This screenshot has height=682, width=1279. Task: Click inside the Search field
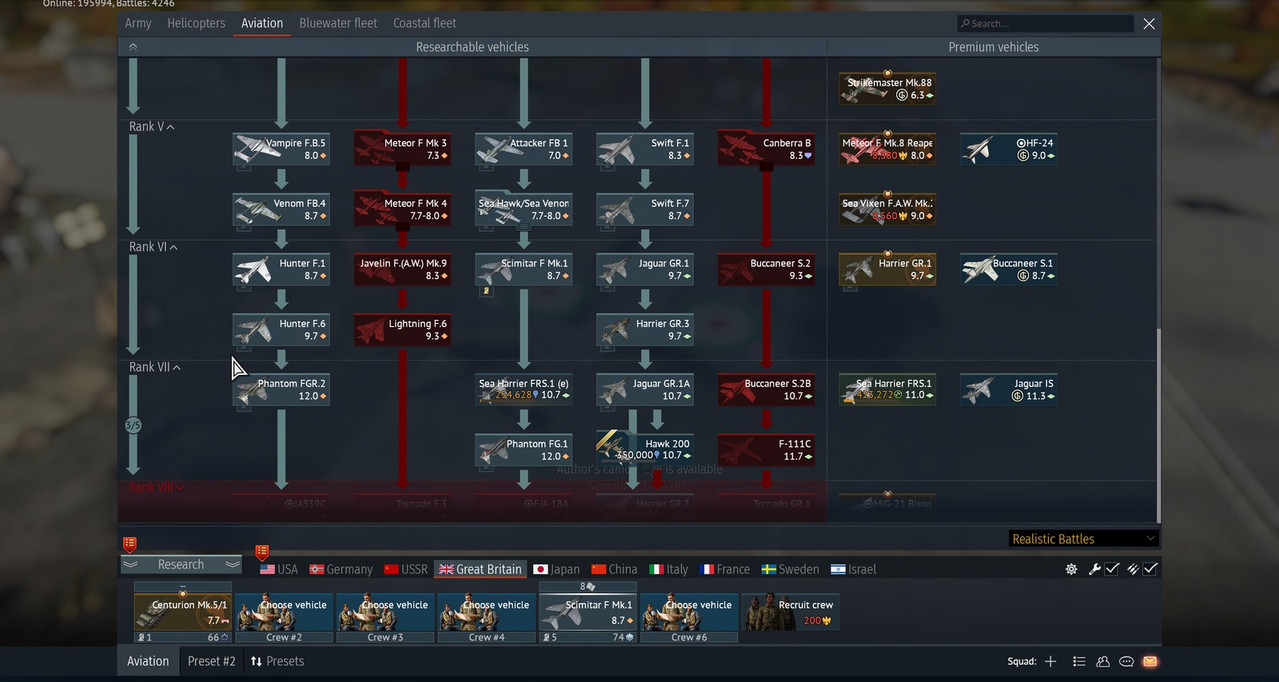click(x=1045, y=23)
